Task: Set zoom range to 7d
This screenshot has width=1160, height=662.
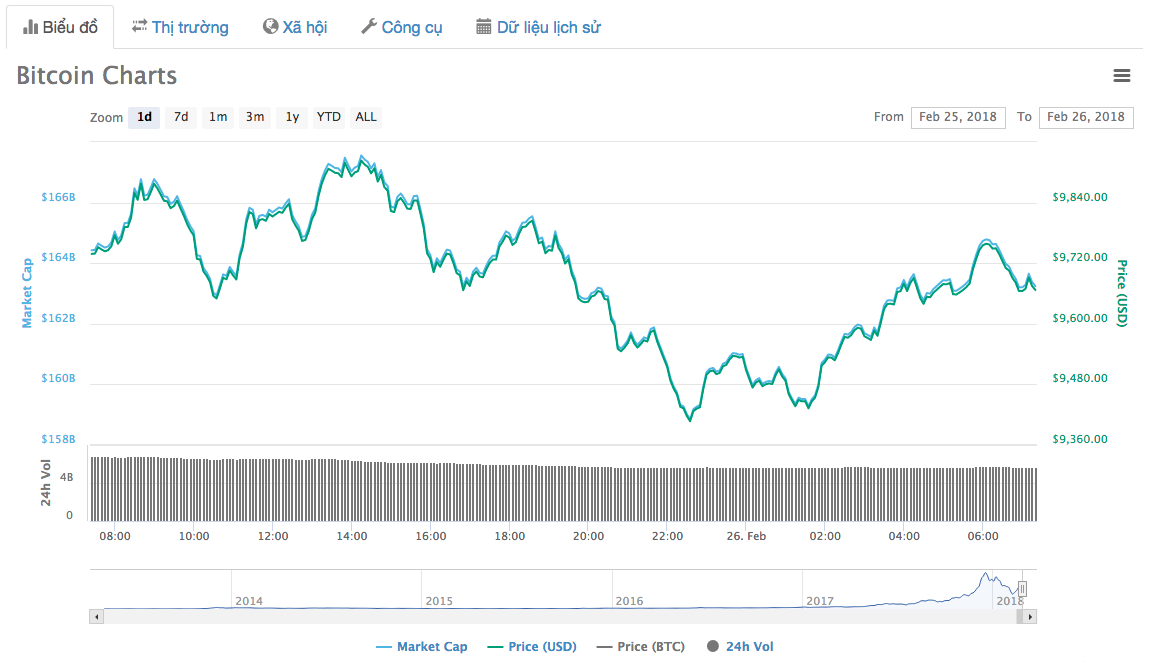Action: [x=181, y=117]
